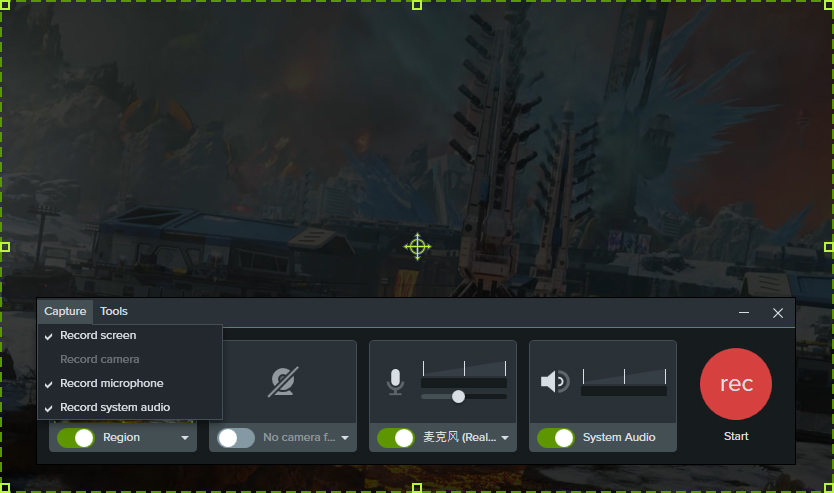834x493 pixels.
Task: Click the right-middle region resize handle
Action: [x=828, y=246]
